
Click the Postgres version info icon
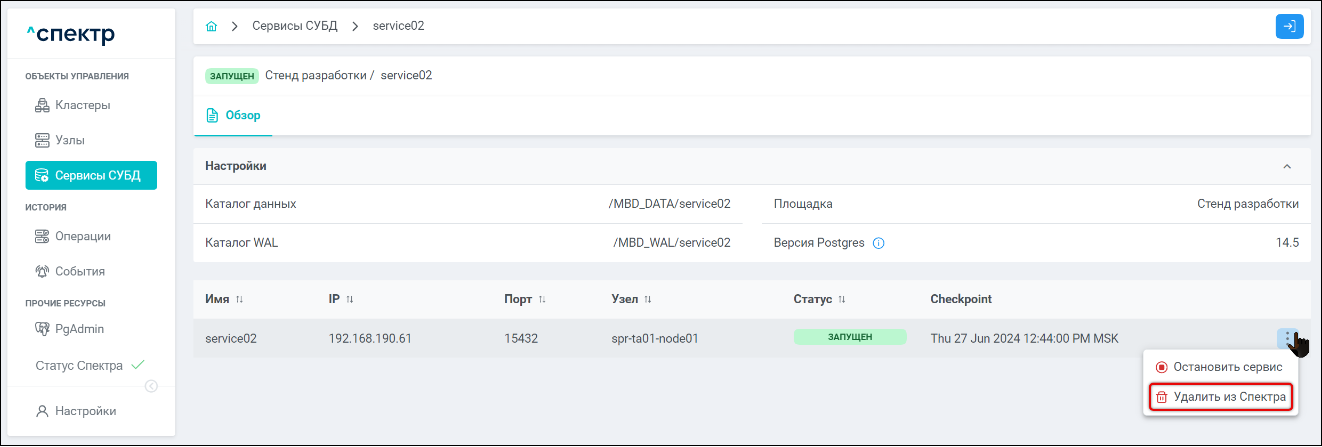pyautogui.click(x=878, y=243)
